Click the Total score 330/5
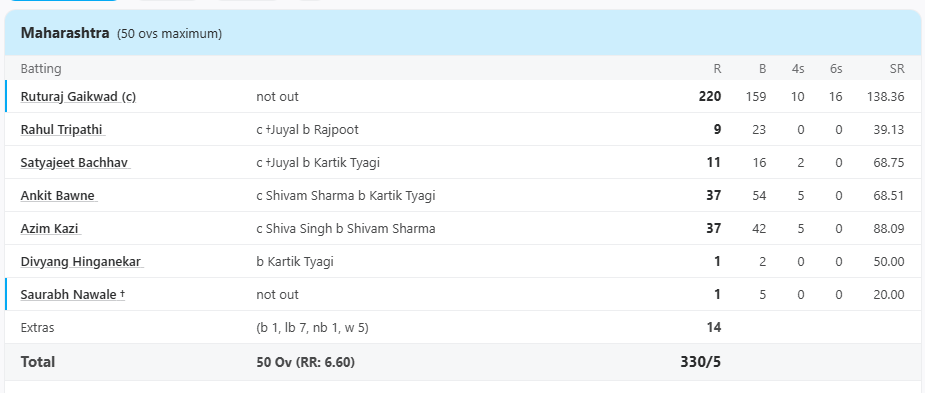 pos(700,362)
